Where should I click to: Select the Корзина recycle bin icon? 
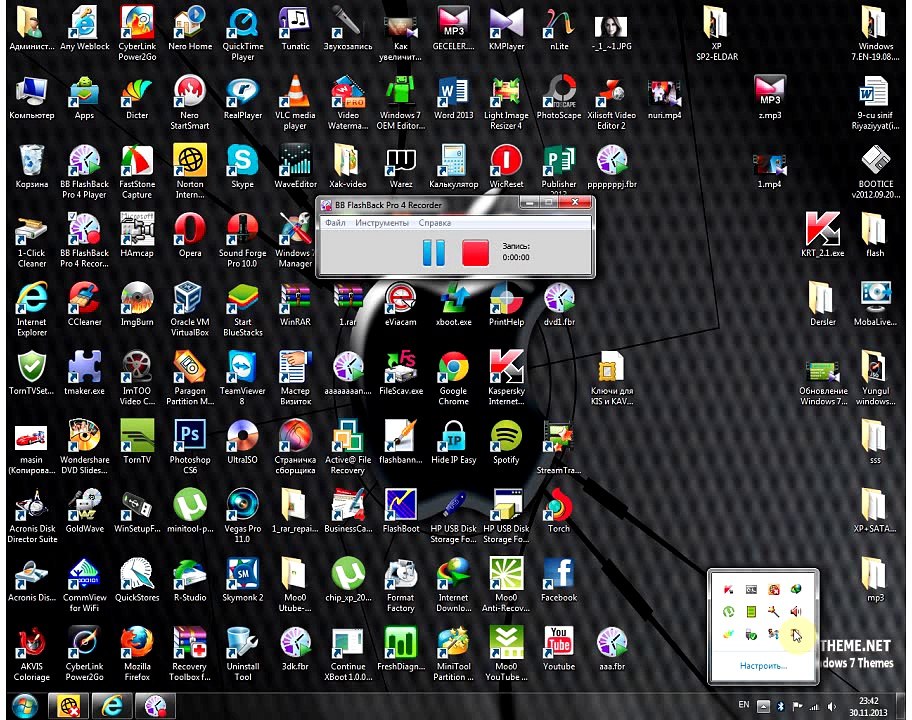31,167
